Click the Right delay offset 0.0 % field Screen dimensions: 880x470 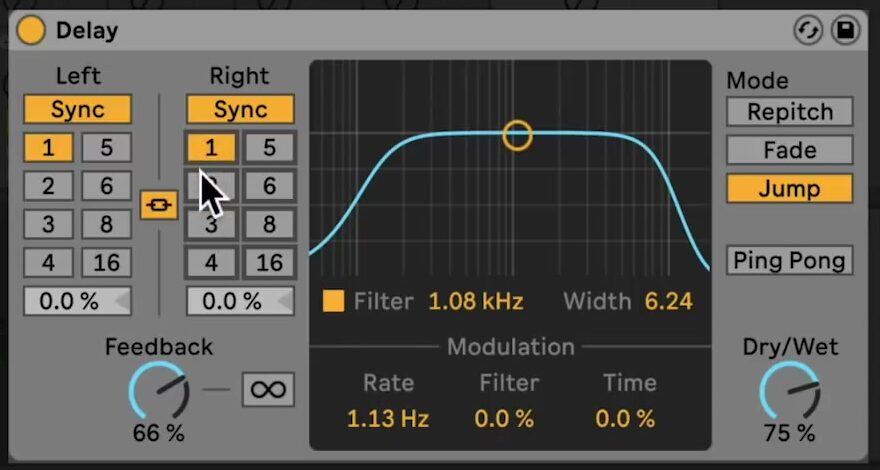coord(240,301)
